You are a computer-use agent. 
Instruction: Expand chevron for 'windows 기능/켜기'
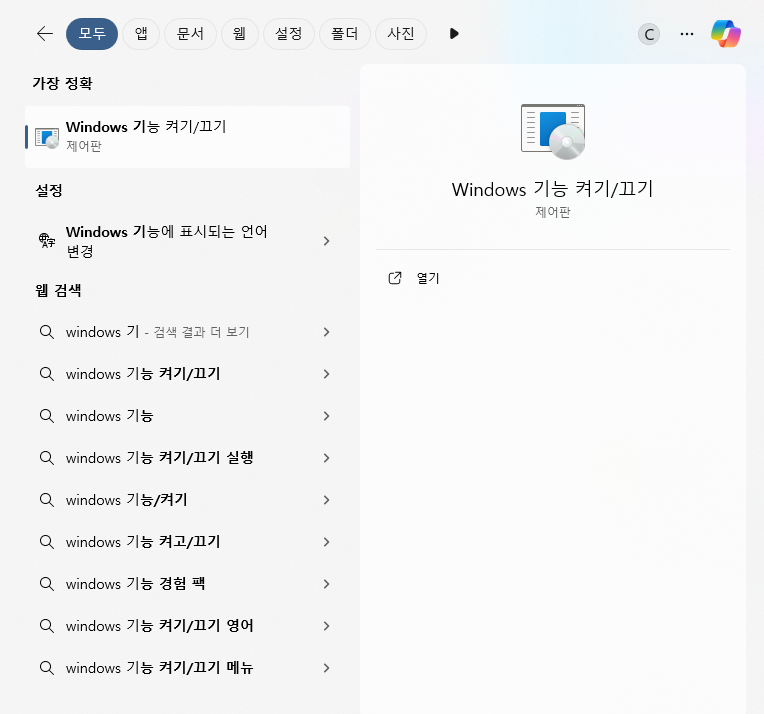326,500
